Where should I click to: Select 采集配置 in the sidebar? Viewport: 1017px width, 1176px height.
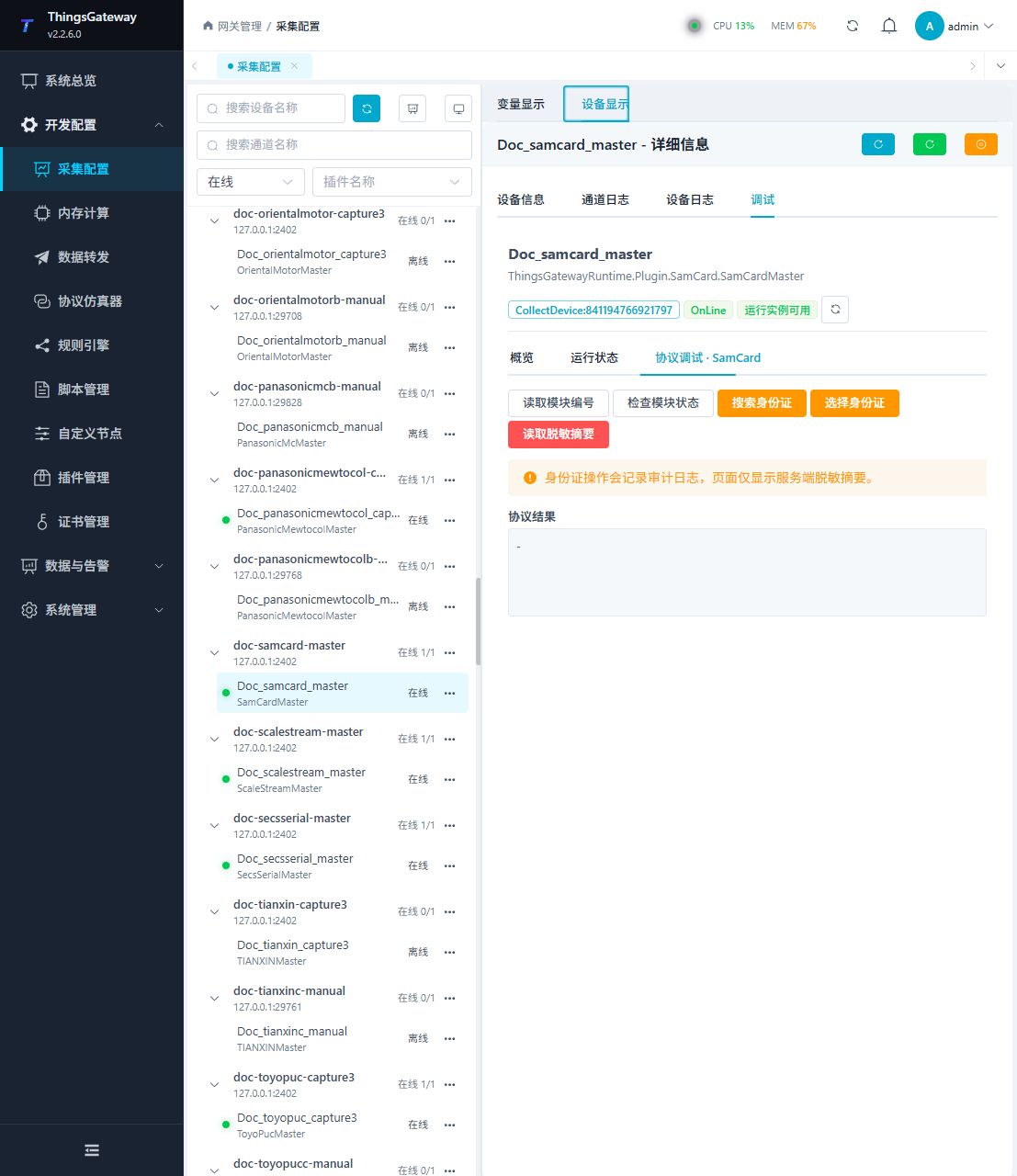click(x=92, y=169)
